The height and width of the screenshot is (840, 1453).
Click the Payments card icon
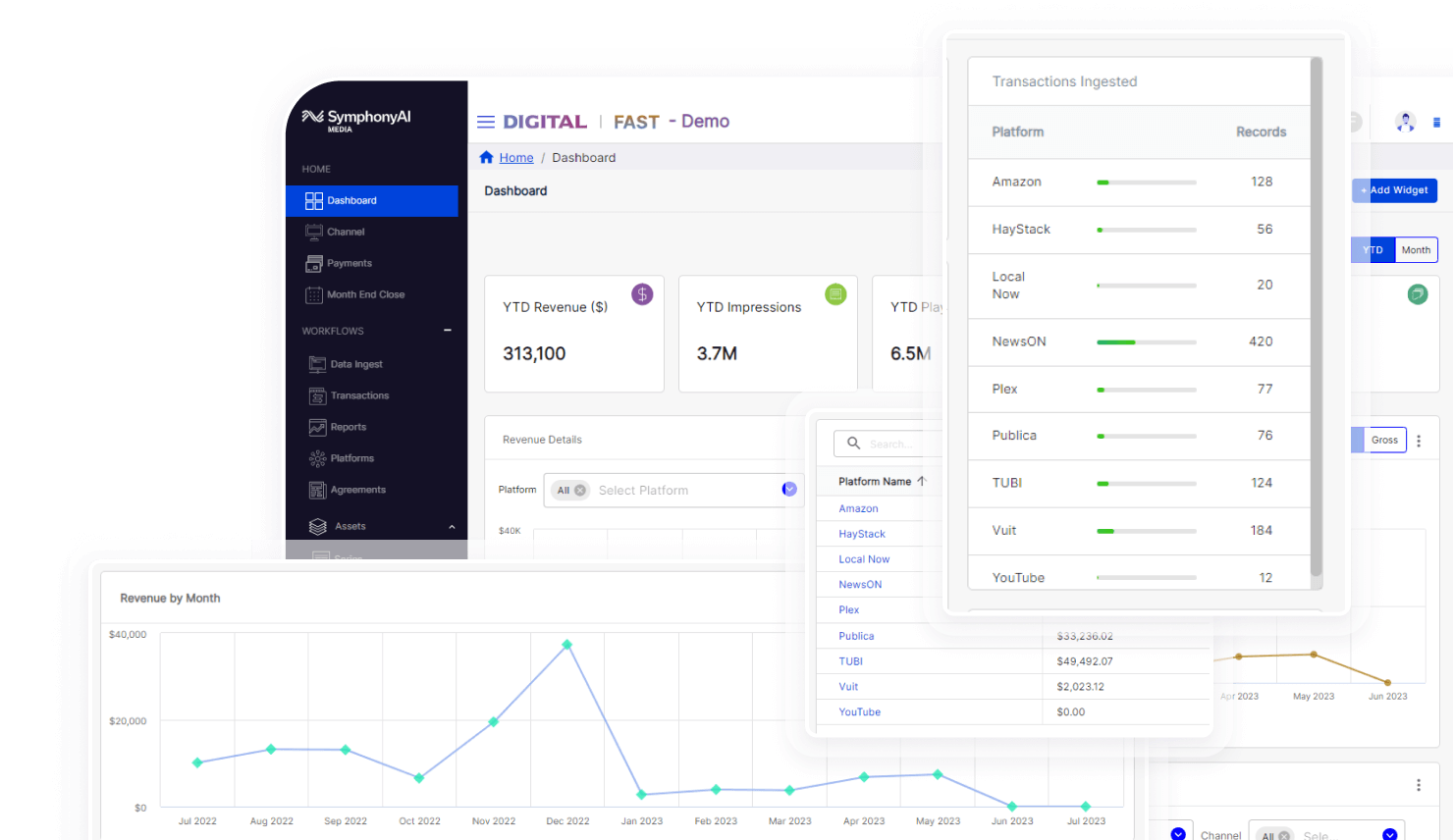(314, 263)
